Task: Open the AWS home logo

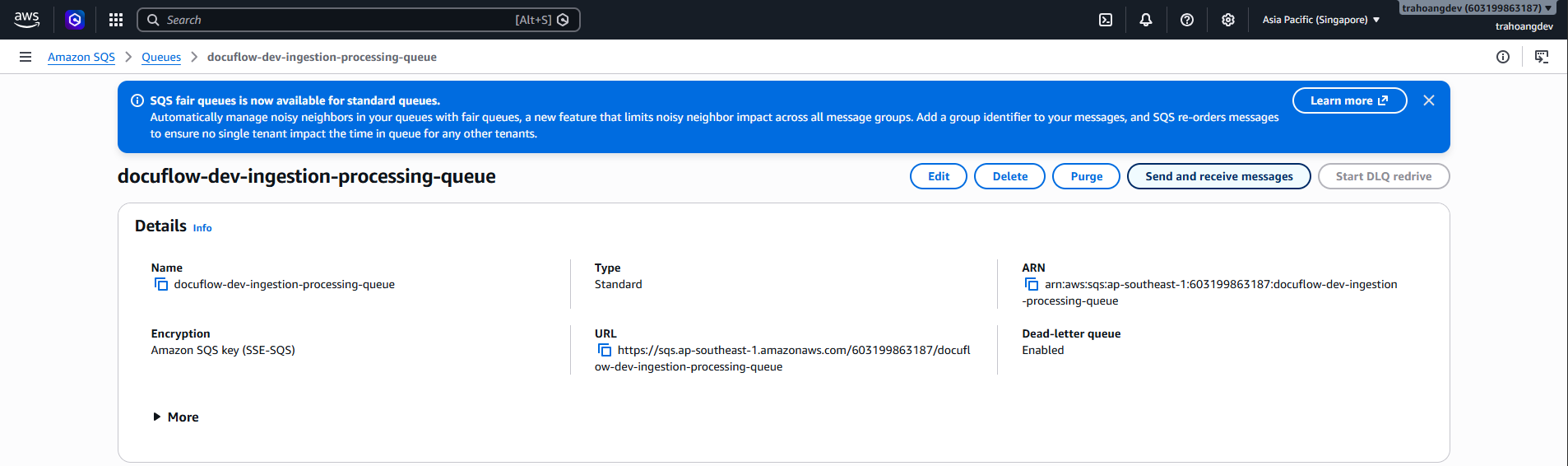Action: pyautogui.click(x=26, y=20)
